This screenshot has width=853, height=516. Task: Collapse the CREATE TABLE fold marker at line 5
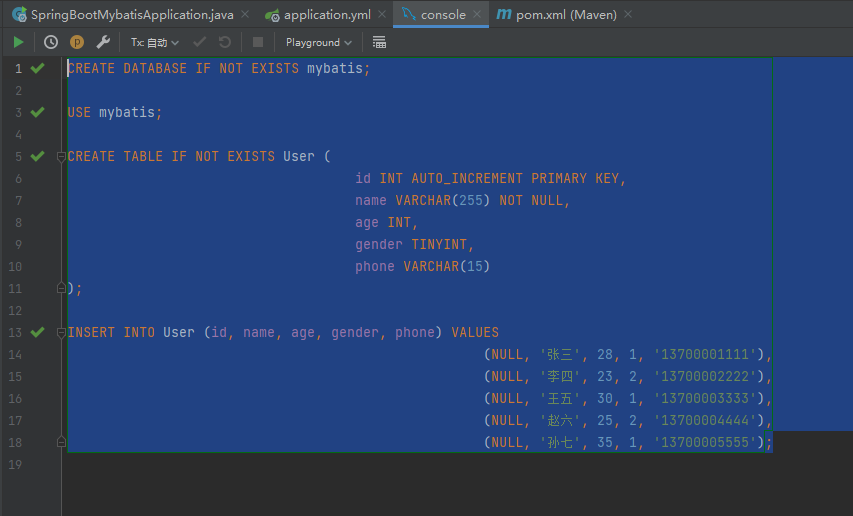(x=61, y=157)
